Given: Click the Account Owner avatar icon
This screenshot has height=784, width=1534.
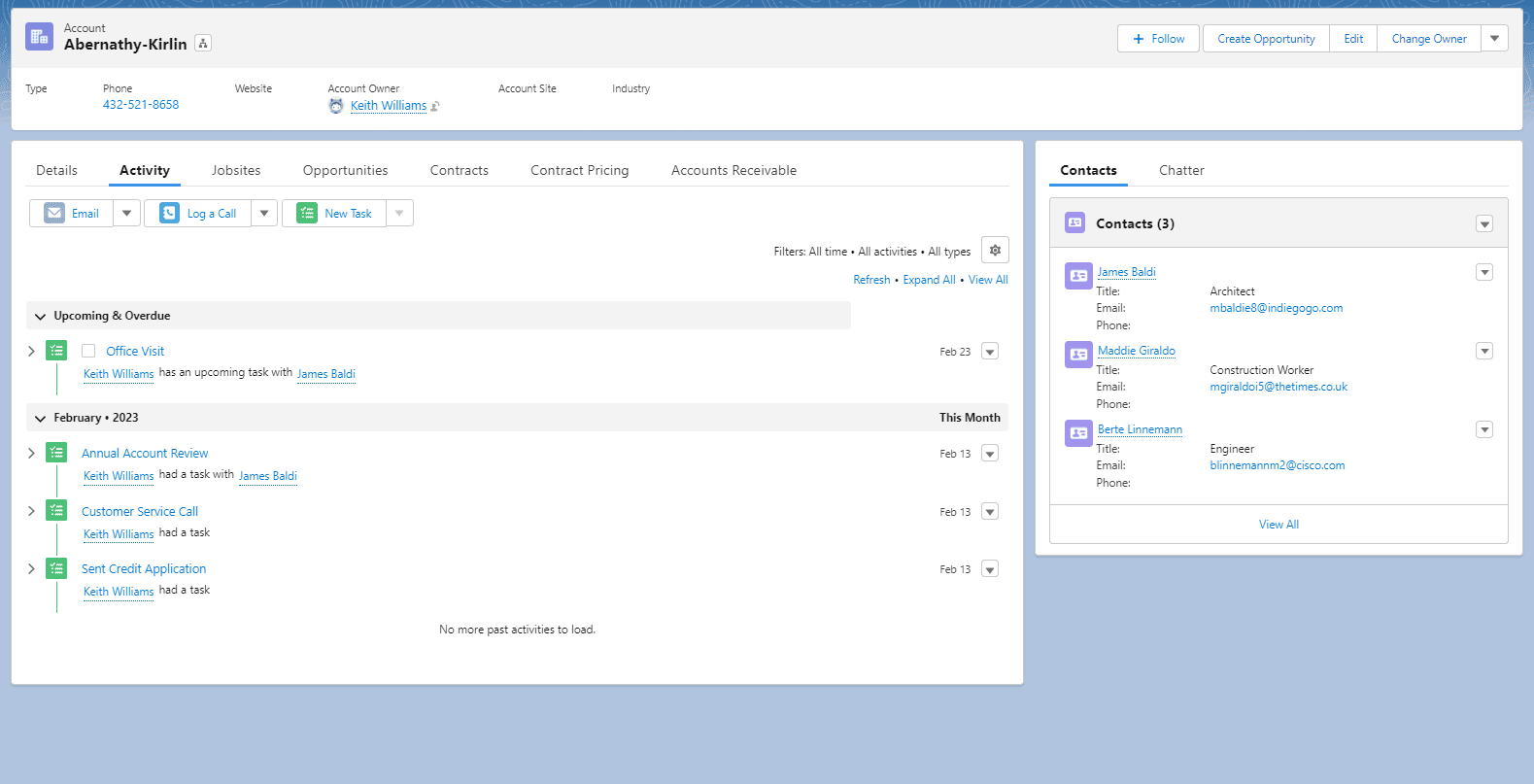Looking at the screenshot, I should (x=336, y=106).
